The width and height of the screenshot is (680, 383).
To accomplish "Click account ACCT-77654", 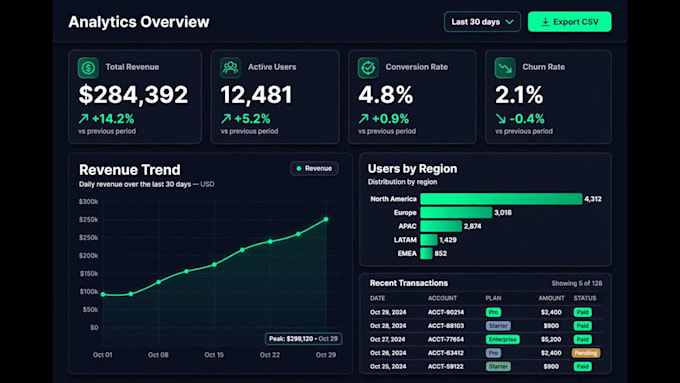I will click(x=446, y=339).
